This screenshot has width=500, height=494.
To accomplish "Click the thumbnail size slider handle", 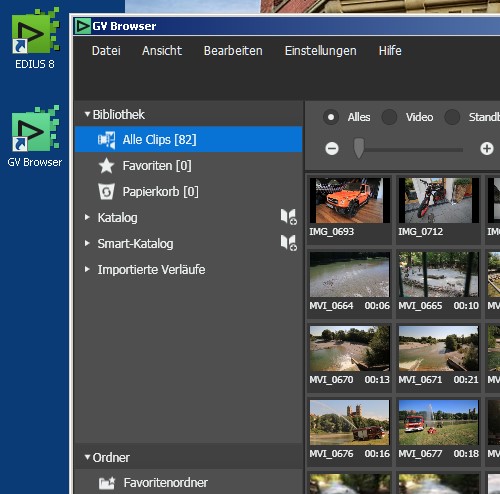I will click(359, 148).
